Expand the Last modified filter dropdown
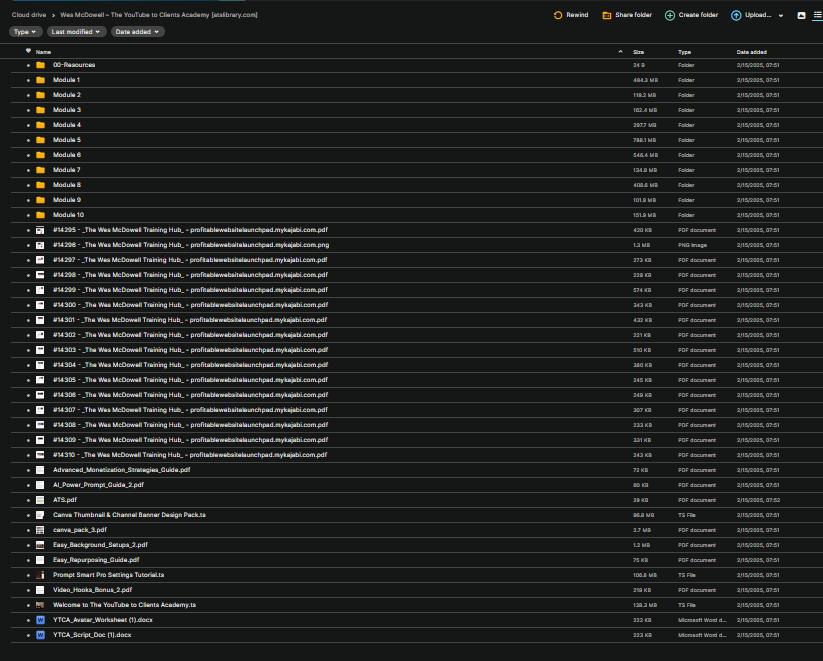This screenshot has width=823, height=661. (76, 32)
